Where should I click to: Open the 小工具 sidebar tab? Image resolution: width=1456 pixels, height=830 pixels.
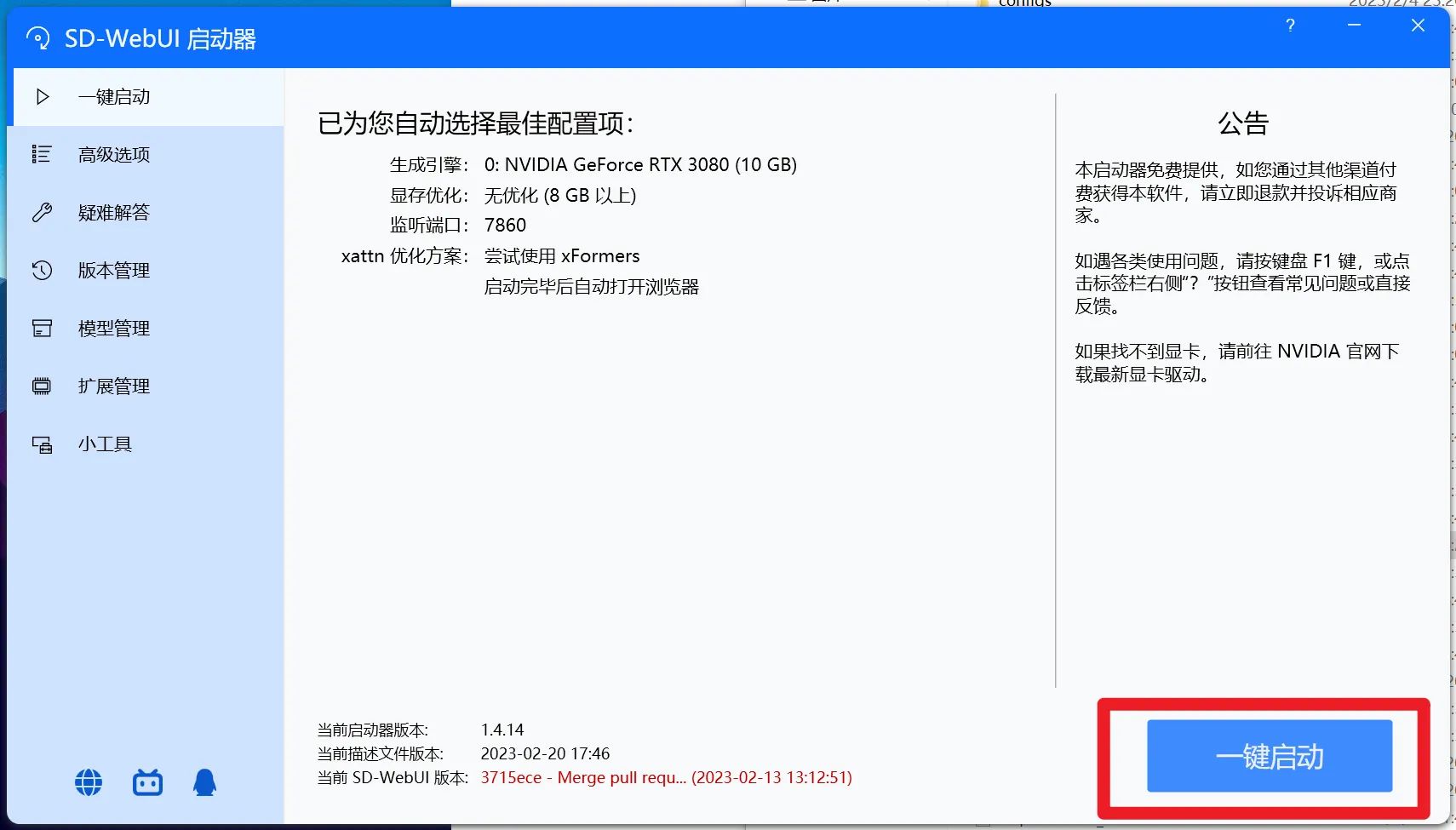(146, 444)
